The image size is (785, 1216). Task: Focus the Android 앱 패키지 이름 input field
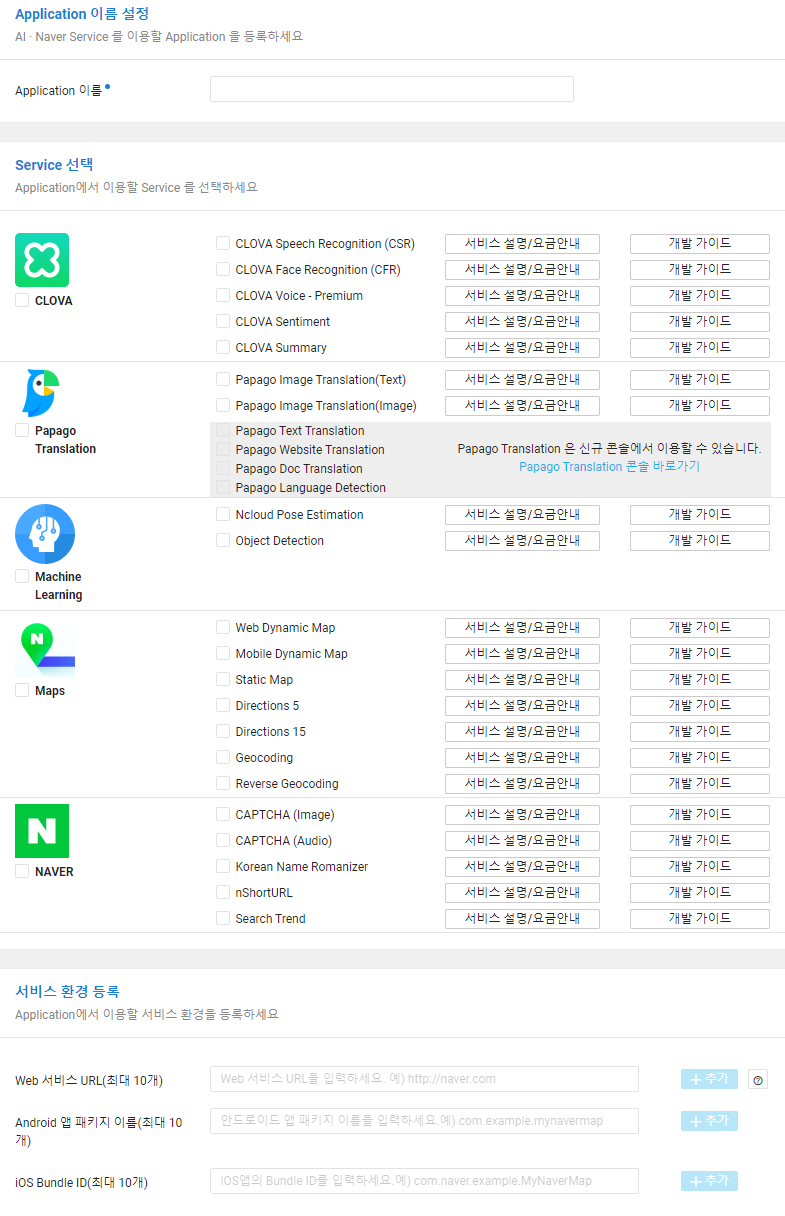coord(424,1121)
